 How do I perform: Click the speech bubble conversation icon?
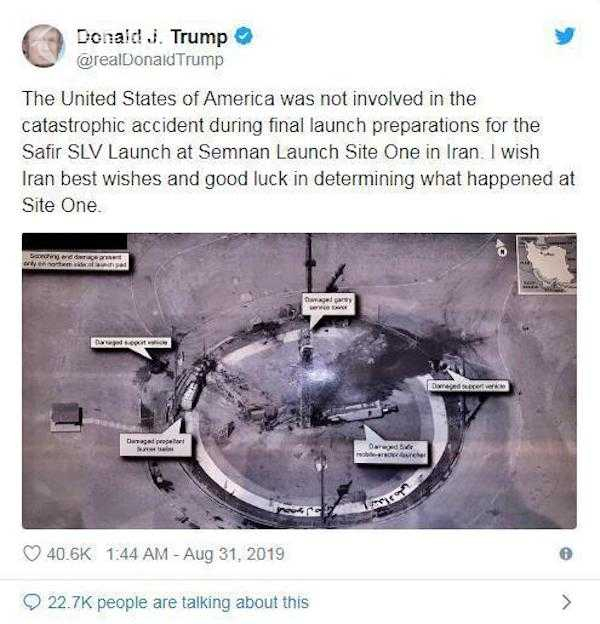[32, 602]
